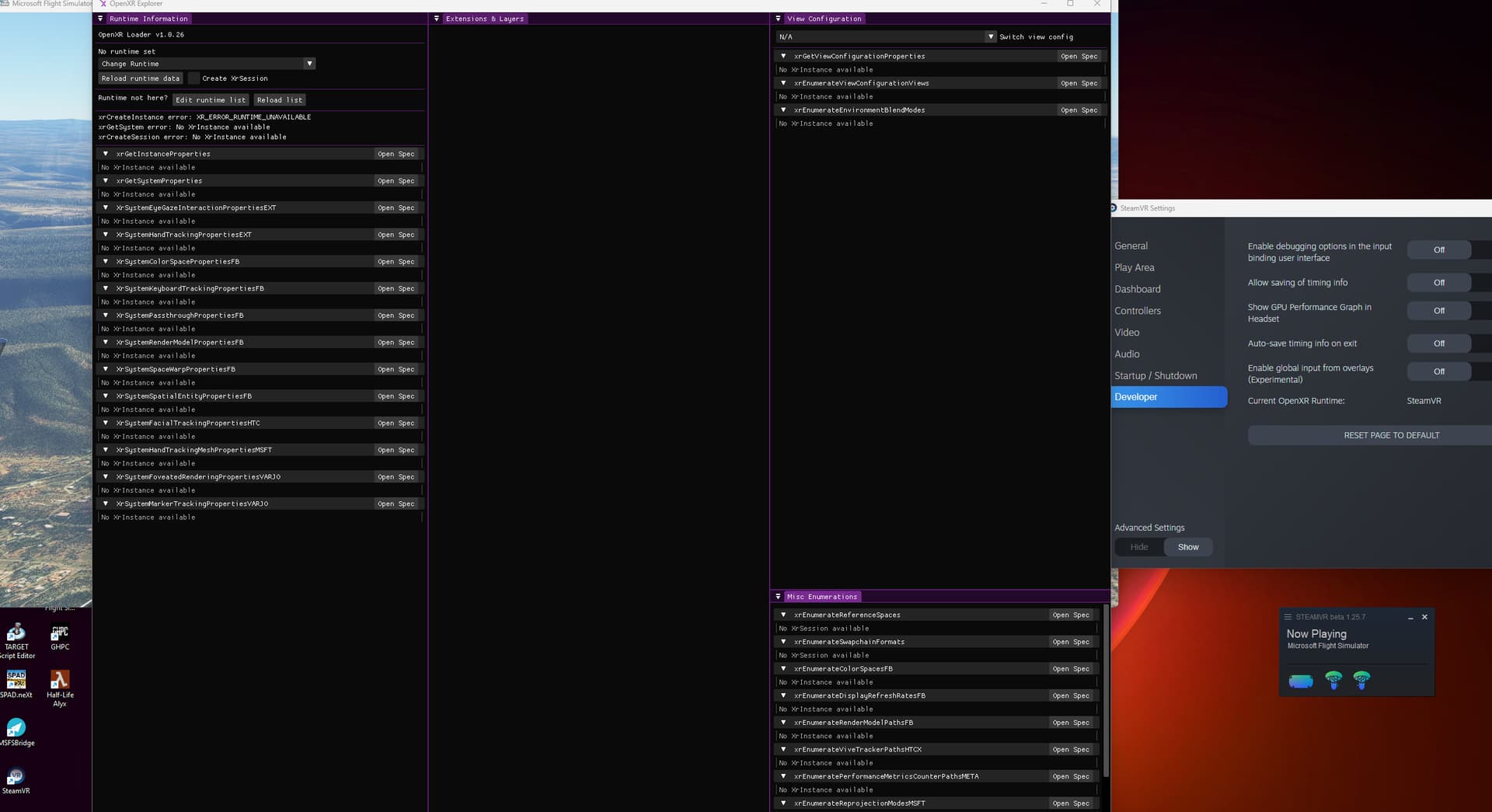Select Play Area in SteamVR Settings
Image resolution: width=1492 pixels, height=812 pixels.
click(x=1135, y=267)
